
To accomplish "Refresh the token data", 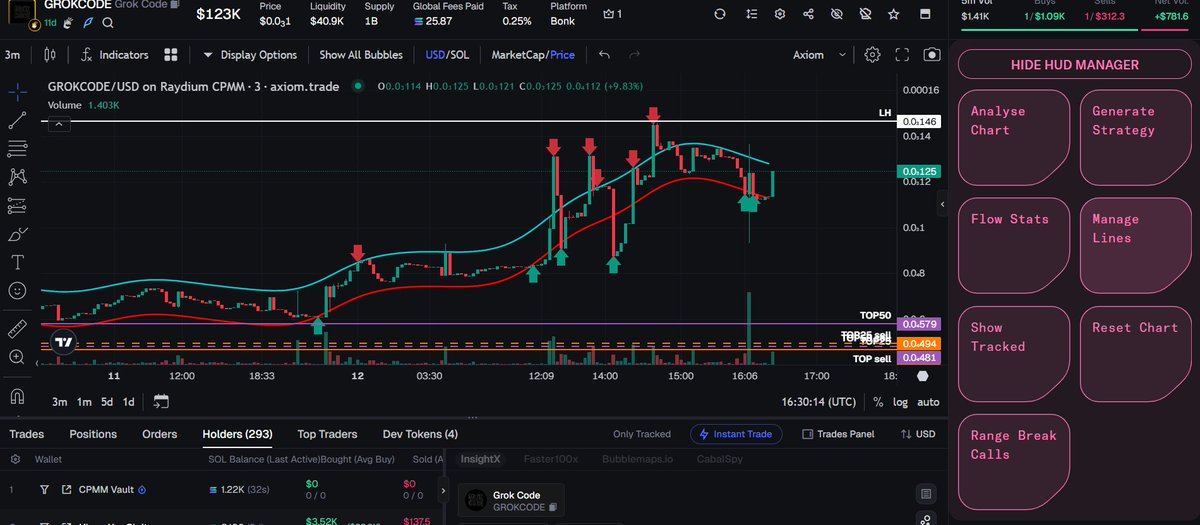I will coord(720,14).
